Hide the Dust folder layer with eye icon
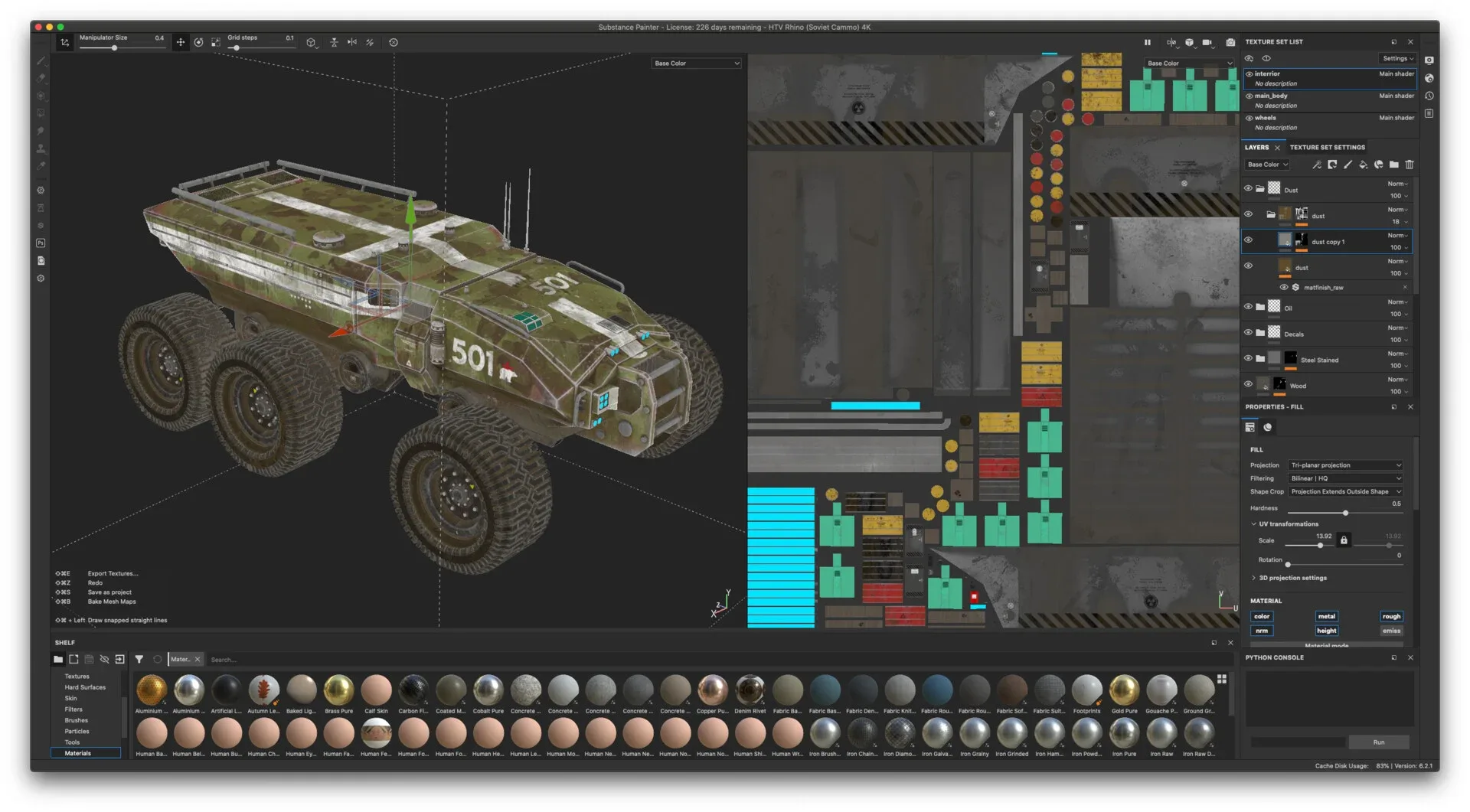Screen dimensions: 1470x812 coord(1248,188)
